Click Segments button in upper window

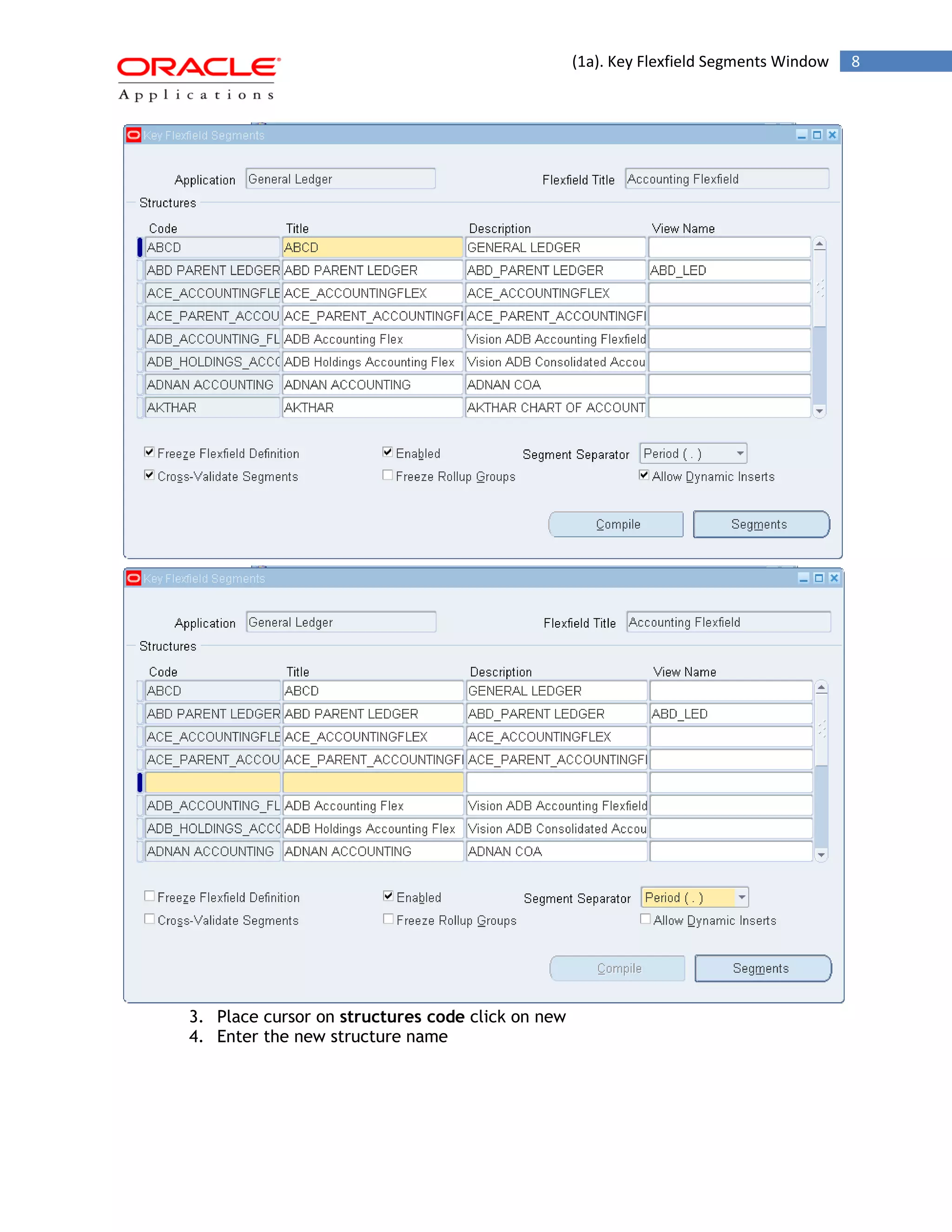(x=761, y=524)
